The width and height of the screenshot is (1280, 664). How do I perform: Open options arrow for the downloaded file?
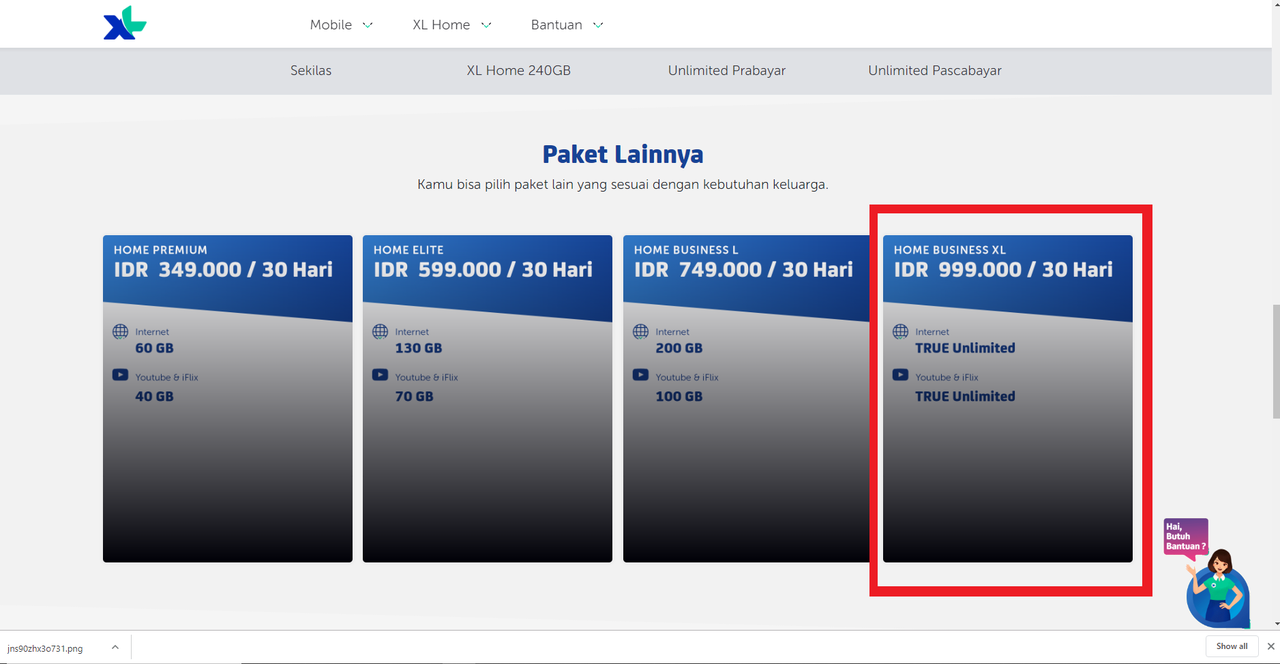coord(115,647)
